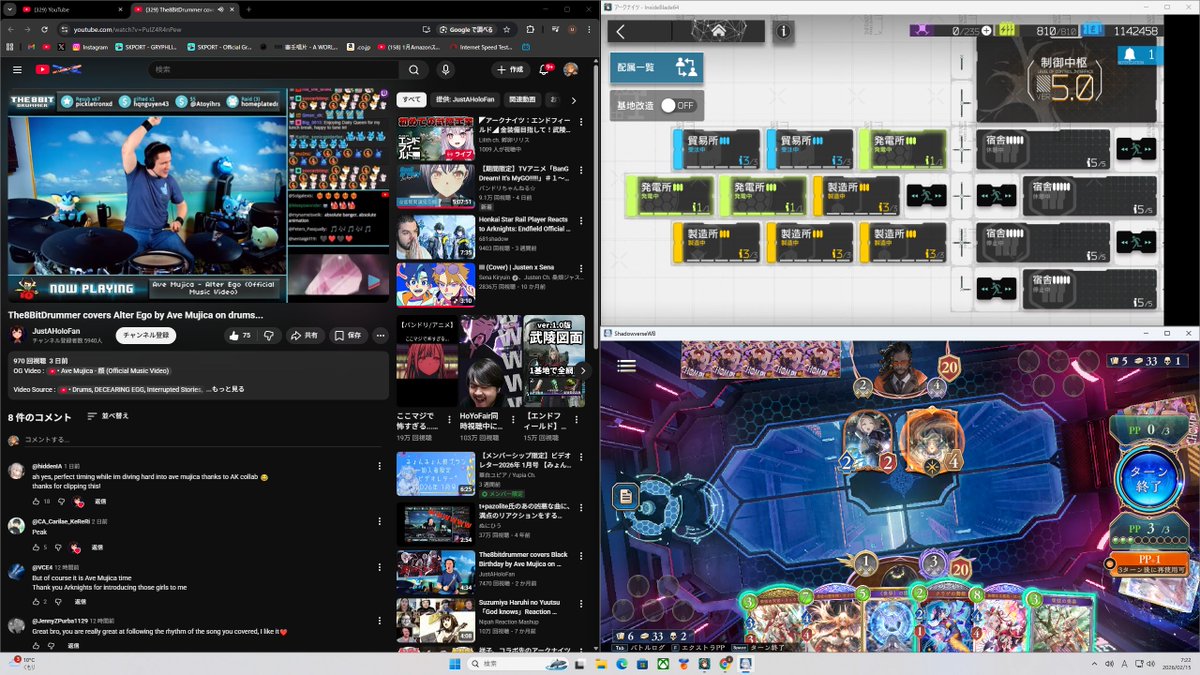Open Chrome from the Windows taskbar
The image size is (1200, 675).
tap(725, 664)
